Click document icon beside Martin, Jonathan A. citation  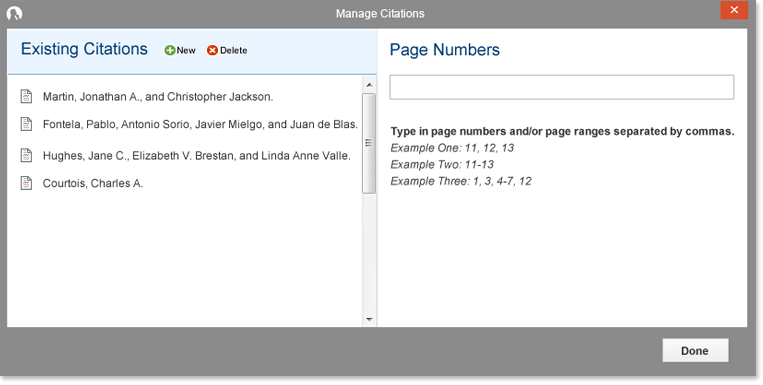(26, 96)
